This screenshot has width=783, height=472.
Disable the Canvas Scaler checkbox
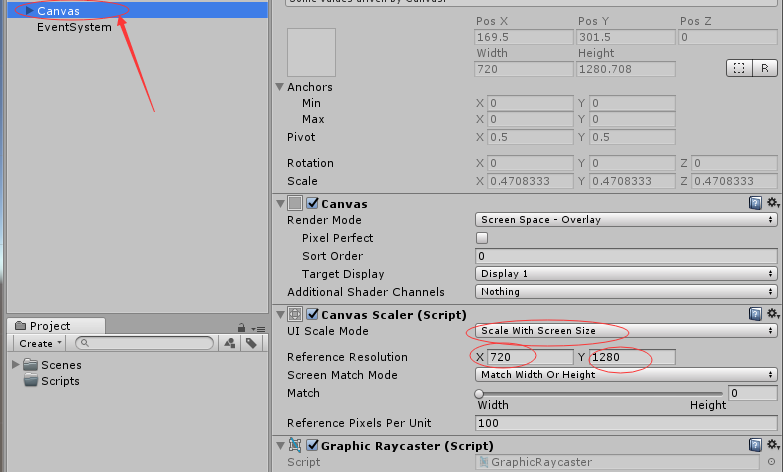click(x=313, y=314)
